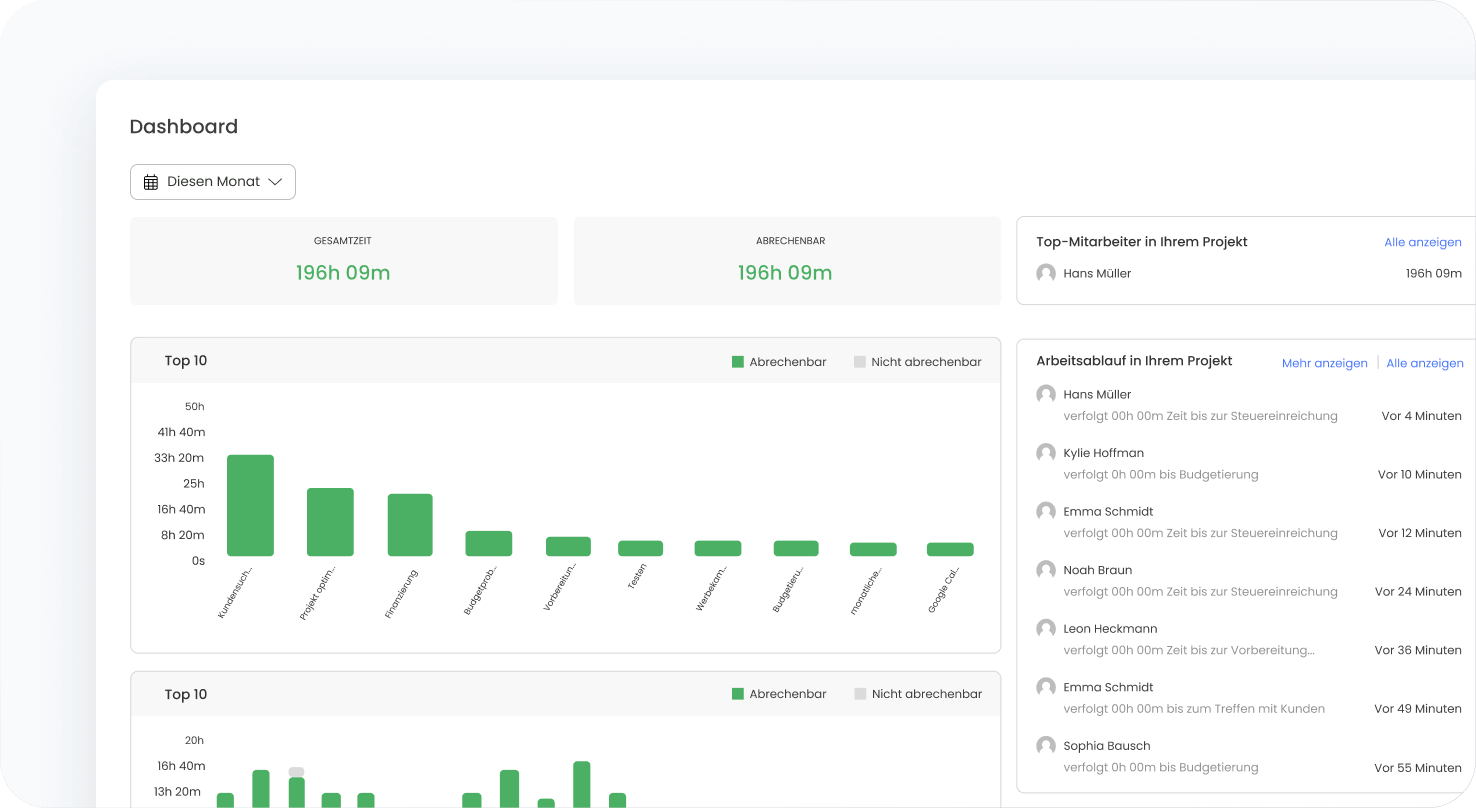1476x808 pixels.
Task: Click the calendar icon in date filter
Action: 151,182
